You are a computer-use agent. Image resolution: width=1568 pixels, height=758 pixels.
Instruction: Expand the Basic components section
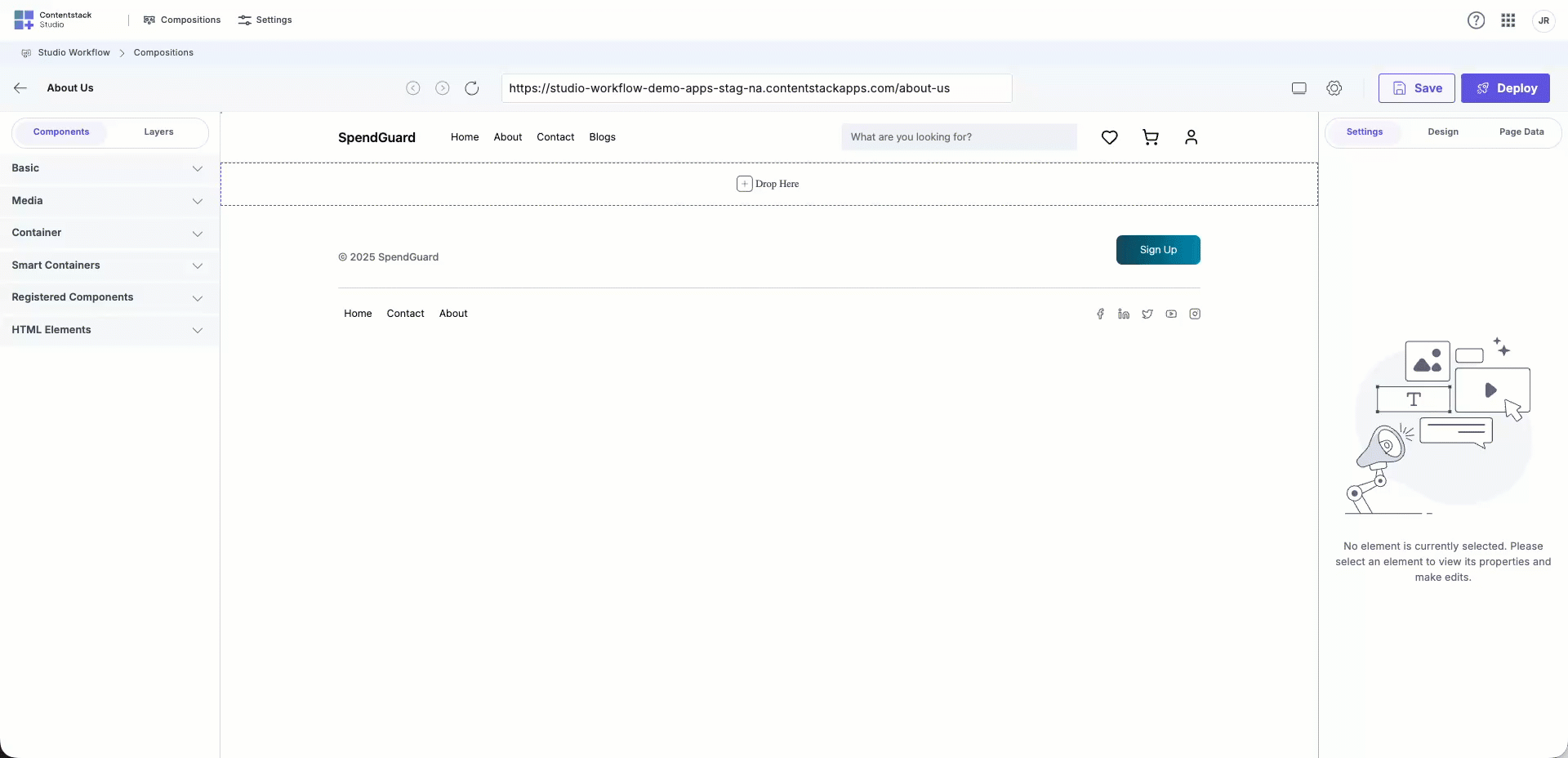pos(109,168)
